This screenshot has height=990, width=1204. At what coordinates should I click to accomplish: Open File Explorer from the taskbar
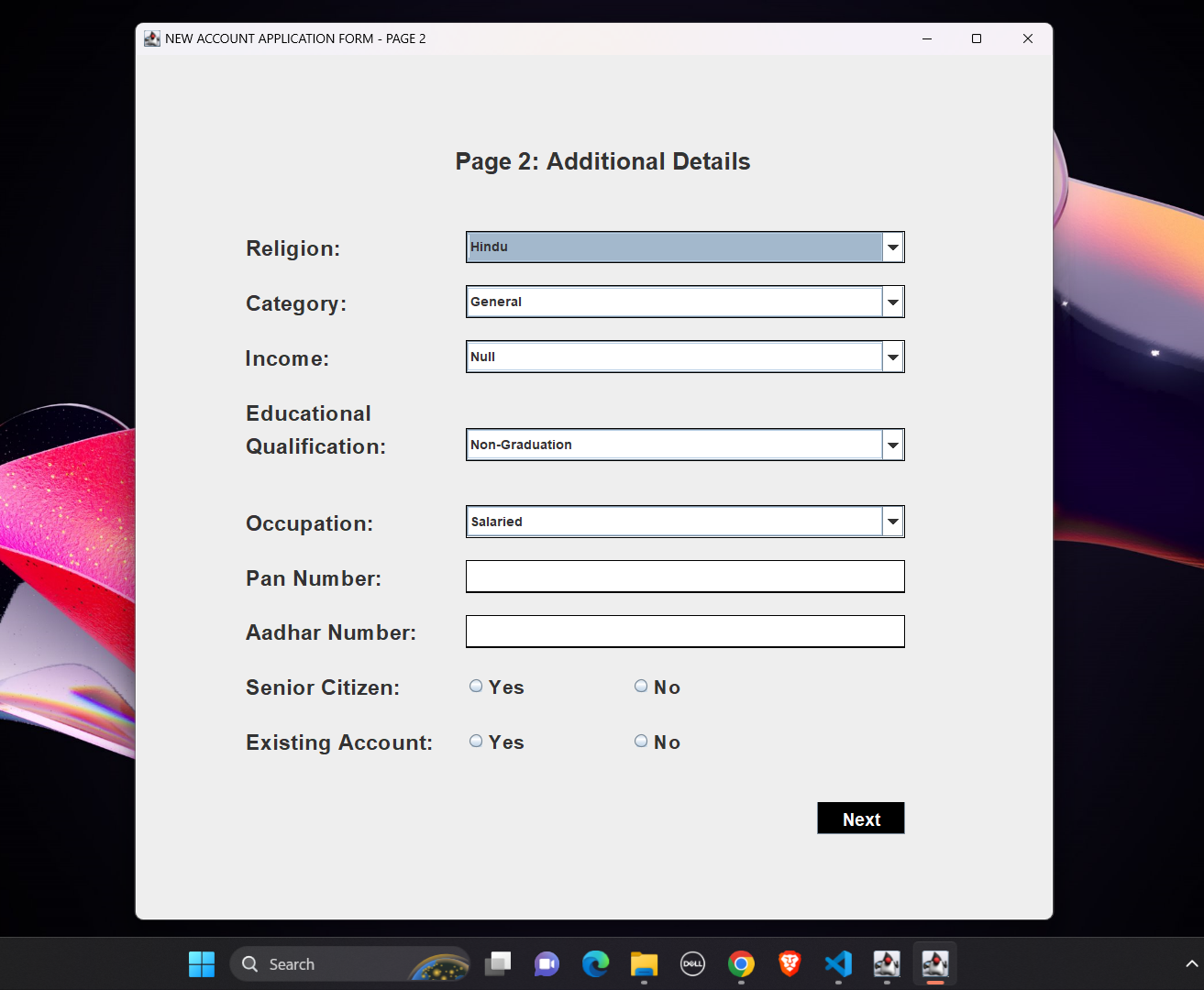click(644, 964)
